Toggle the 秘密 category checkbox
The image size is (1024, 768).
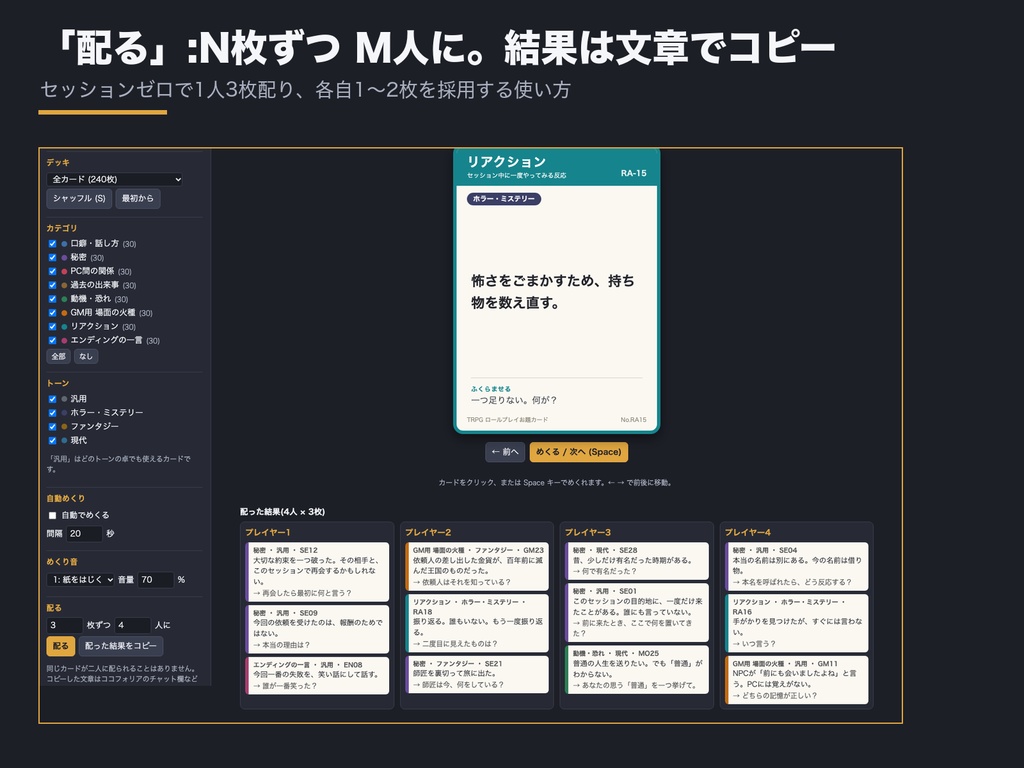click(x=52, y=257)
